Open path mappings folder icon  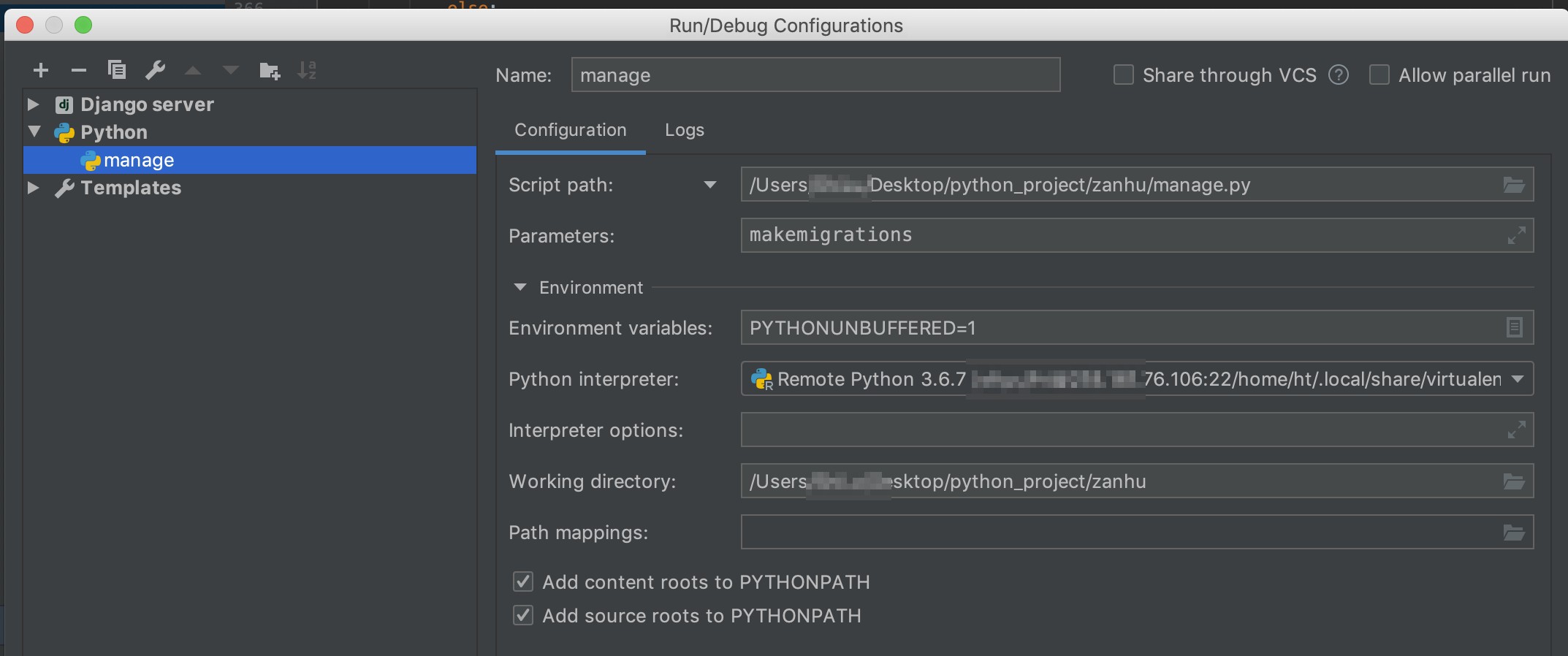(1513, 533)
